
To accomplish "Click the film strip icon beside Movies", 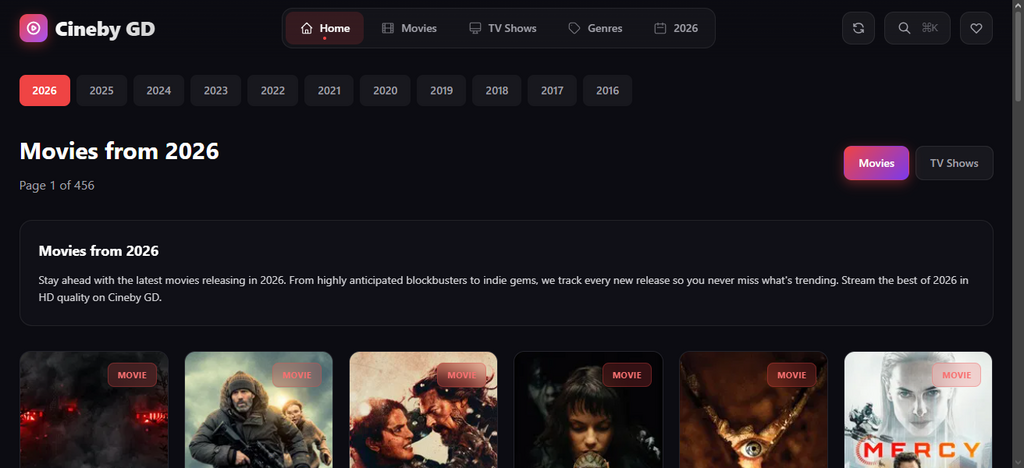I will [x=388, y=28].
